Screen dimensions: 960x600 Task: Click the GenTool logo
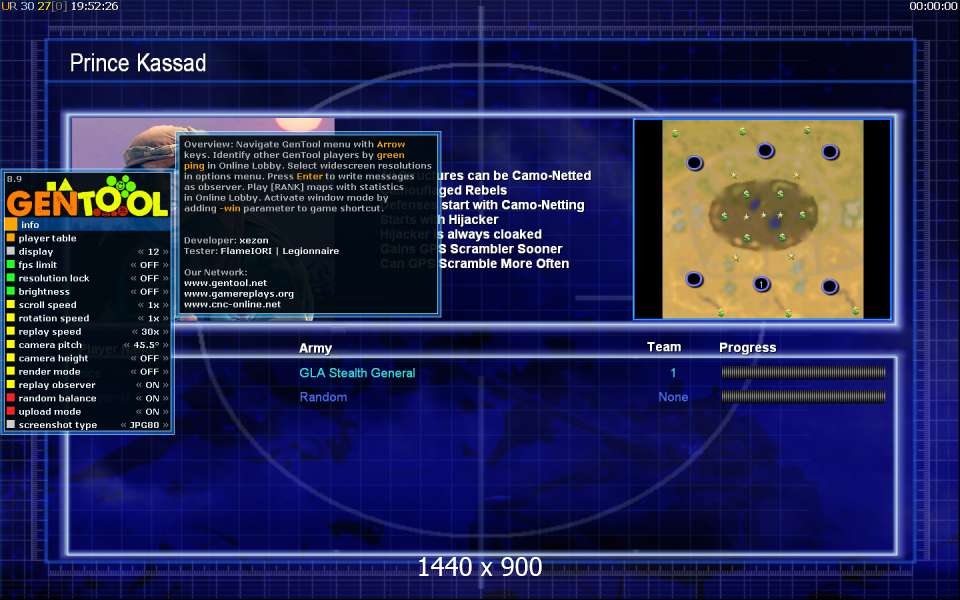tap(87, 196)
